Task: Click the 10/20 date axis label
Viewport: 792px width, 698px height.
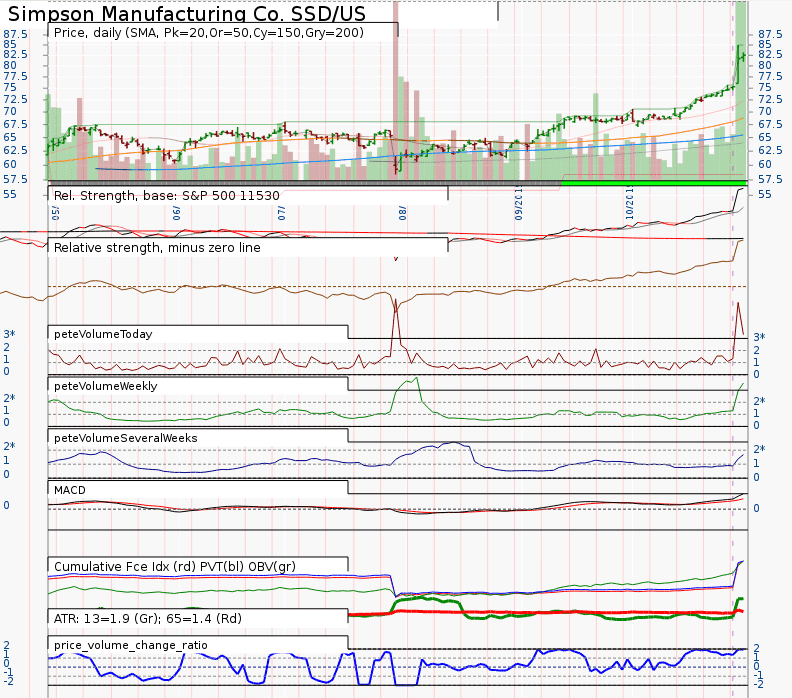Action: click(x=629, y=204)
